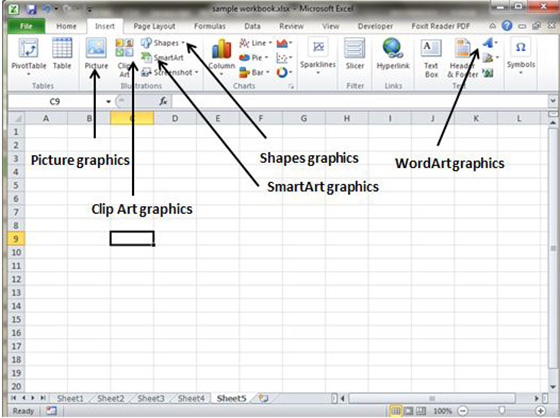
Task: Customize Quick Access Toolbar dropdown
Action: click(89, 9)
